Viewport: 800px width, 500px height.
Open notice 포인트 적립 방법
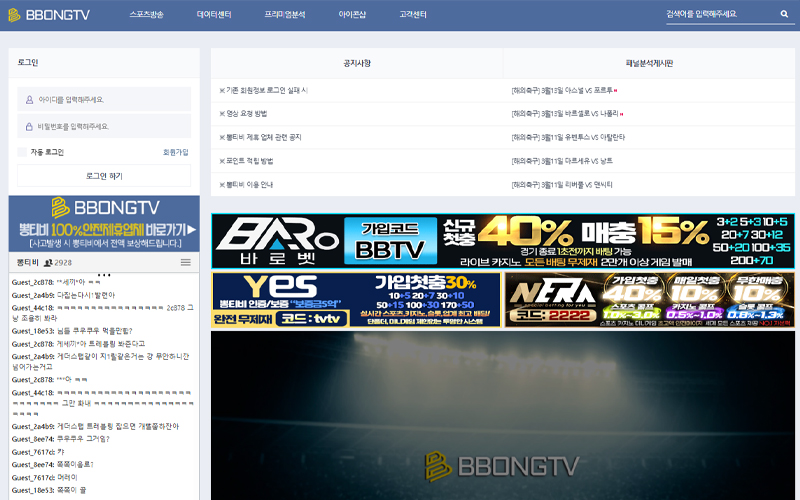coord(246,161)
